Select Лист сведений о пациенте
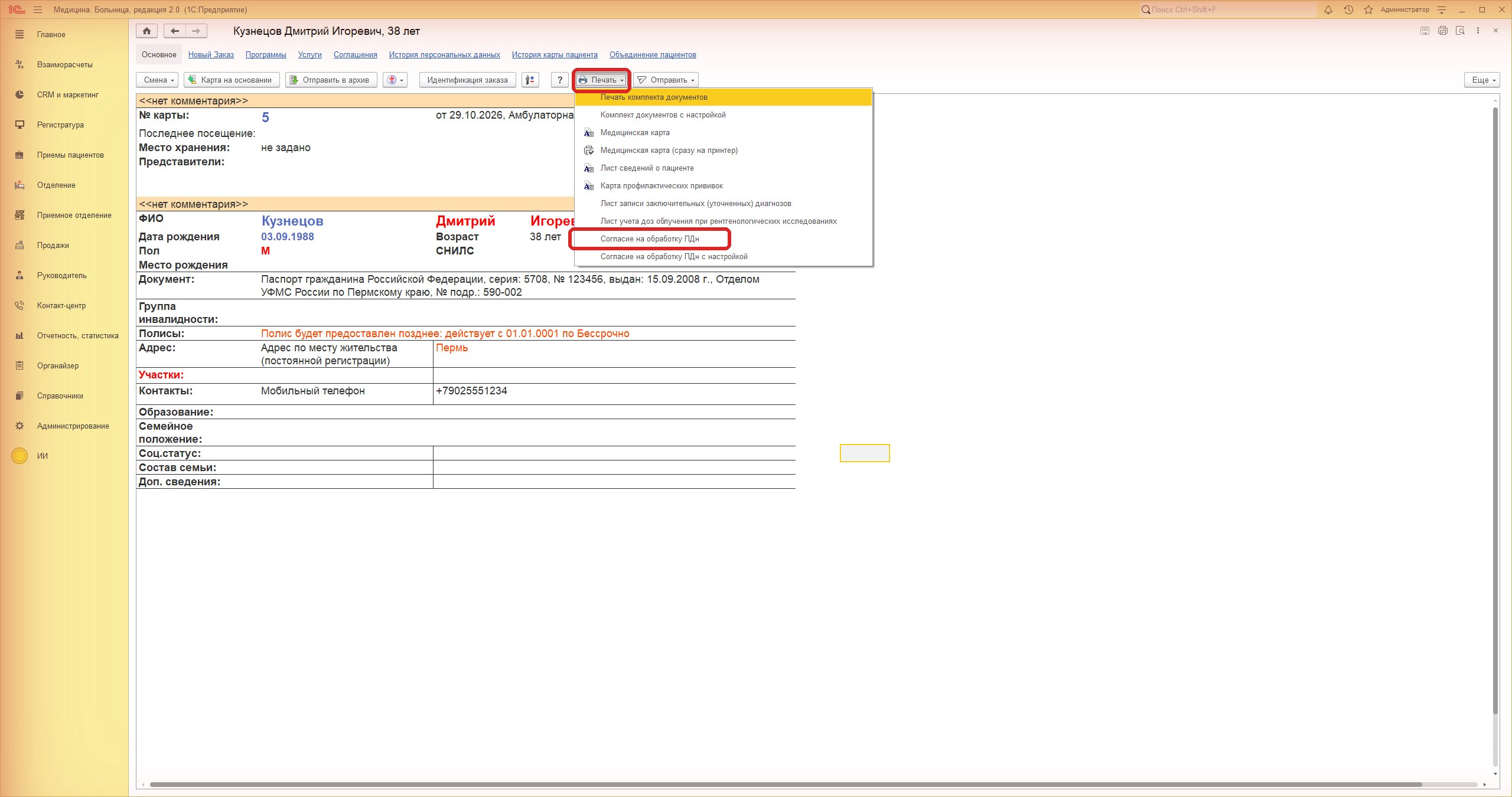Image resolution: width=1512 pixels, height=797 pixels. pos(724,168)
